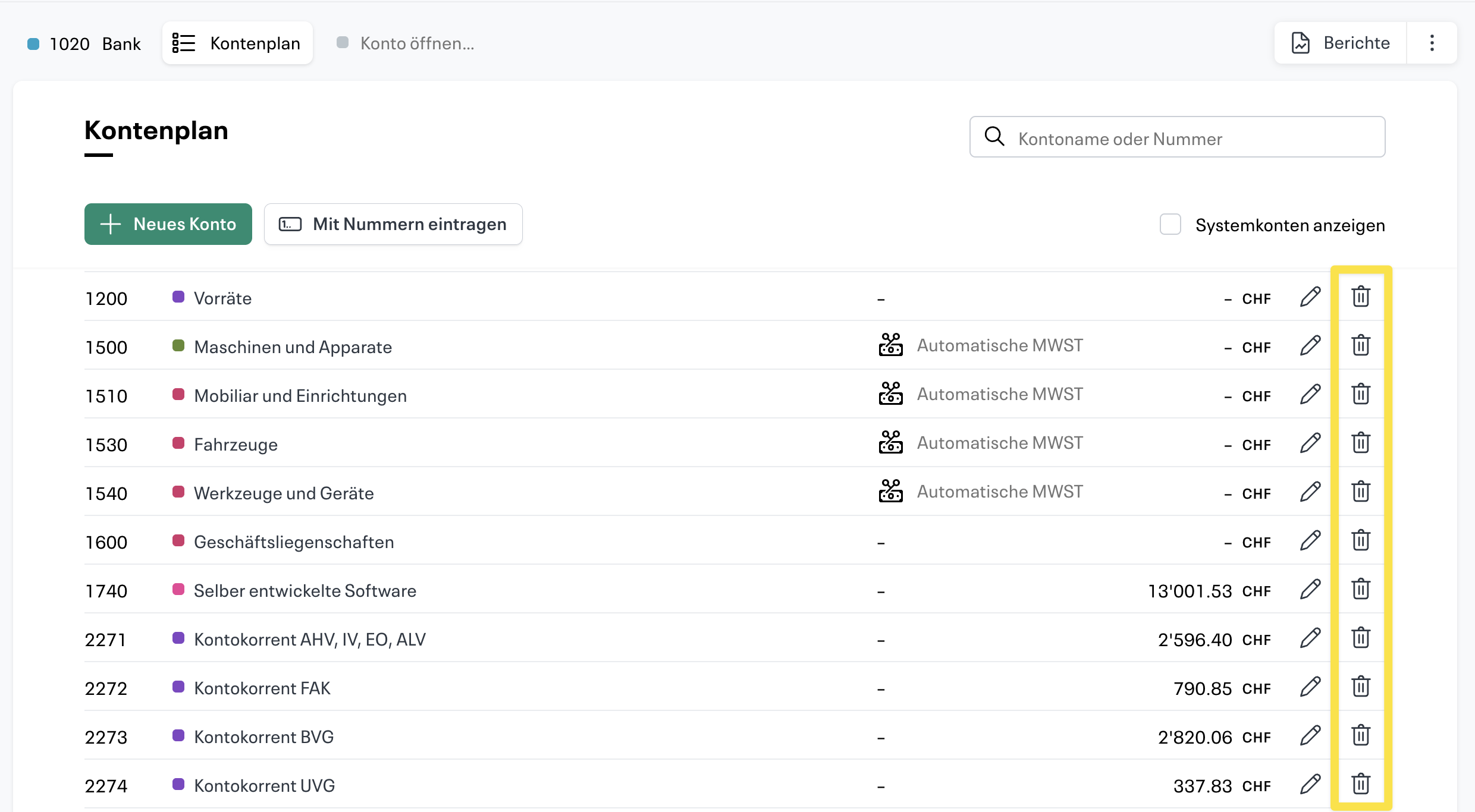The width and height of the screenshot is (1475, 812).
Task: Click trash icon for Fahrzeuge account
Action: [1361, 443]
